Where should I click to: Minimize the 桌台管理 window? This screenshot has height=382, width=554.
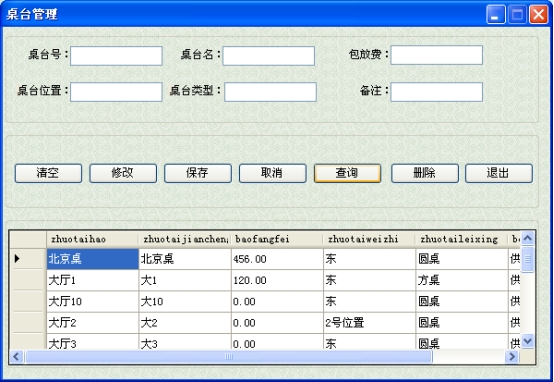point(495,15)
